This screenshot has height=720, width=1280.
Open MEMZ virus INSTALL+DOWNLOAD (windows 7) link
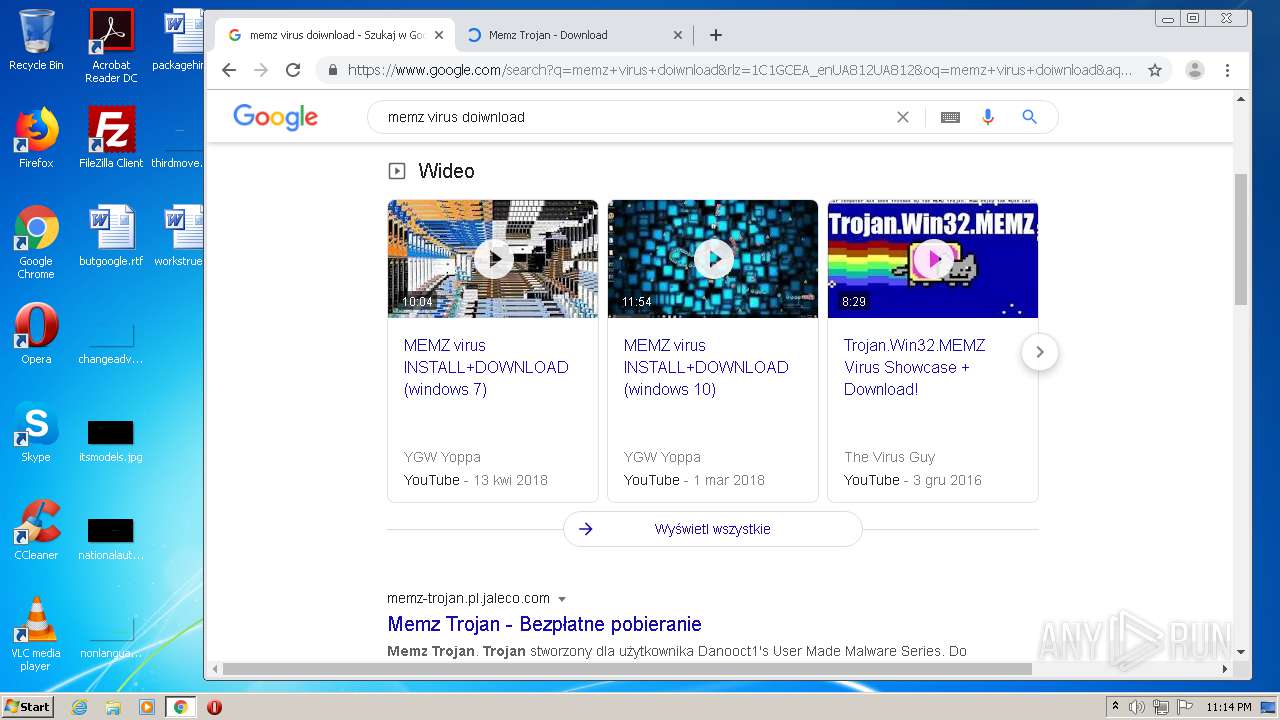pos(486,367)
